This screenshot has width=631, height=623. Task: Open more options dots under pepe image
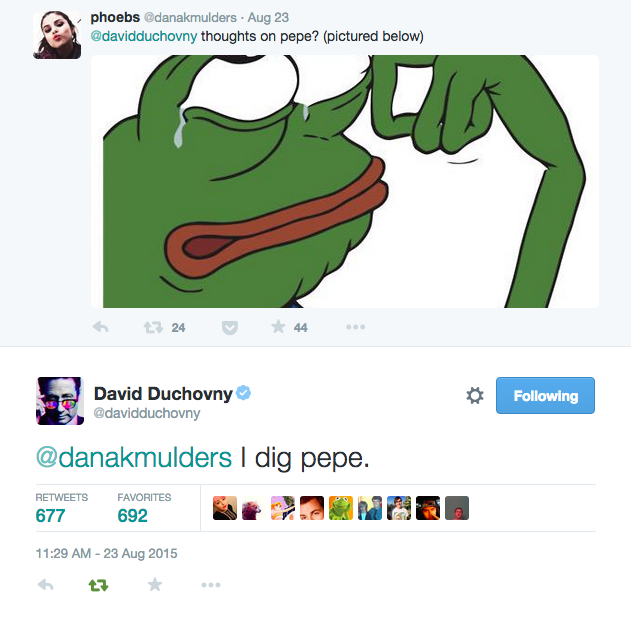click(356, 327)
